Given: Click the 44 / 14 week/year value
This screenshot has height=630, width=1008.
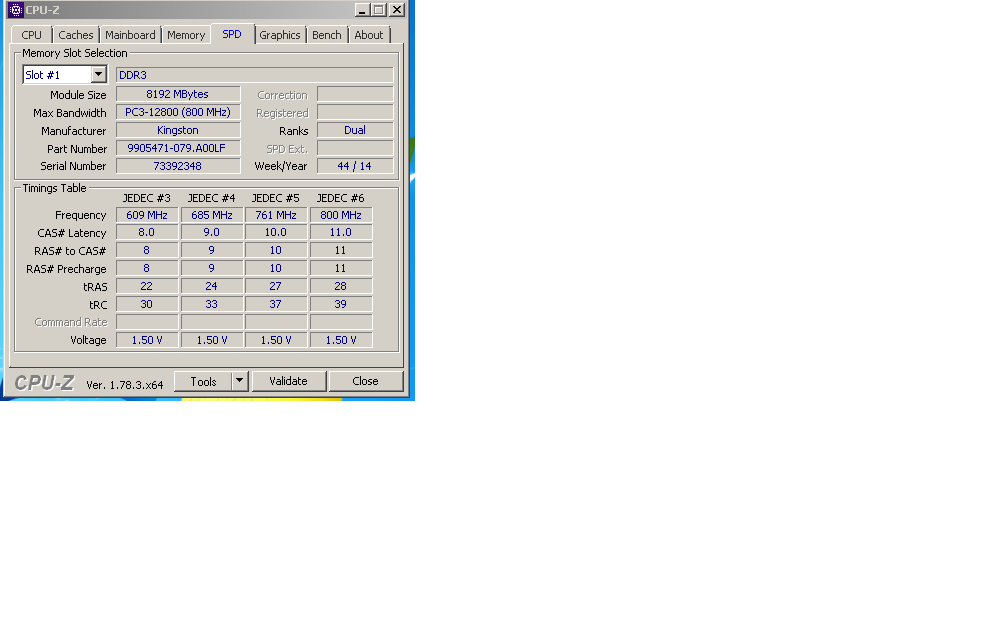Looking at the screenshot, I should click(x=355, y=166).
